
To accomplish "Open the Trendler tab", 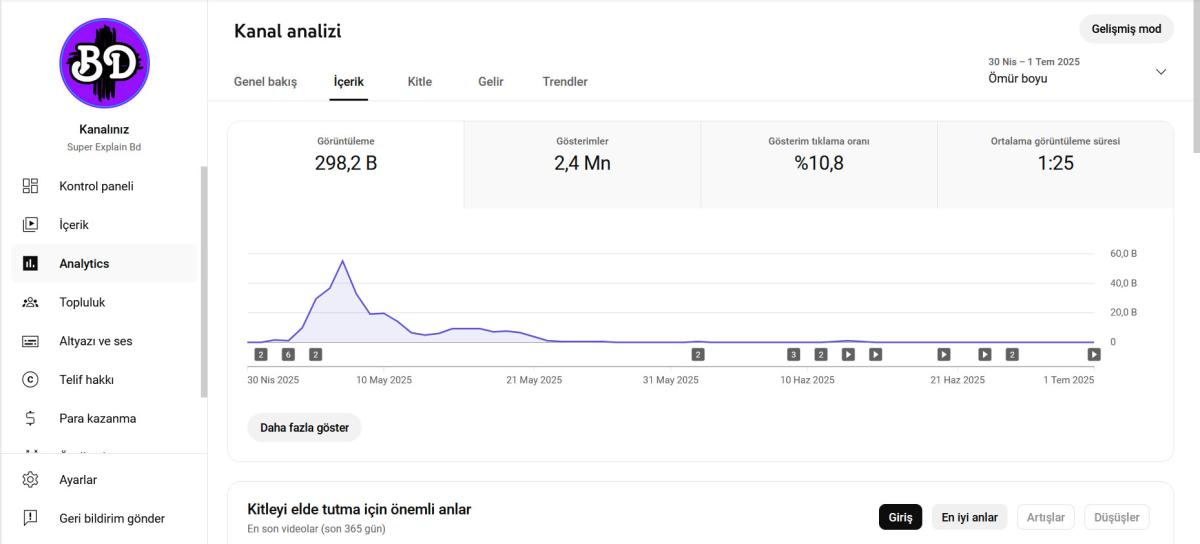I will pos(565,82).
